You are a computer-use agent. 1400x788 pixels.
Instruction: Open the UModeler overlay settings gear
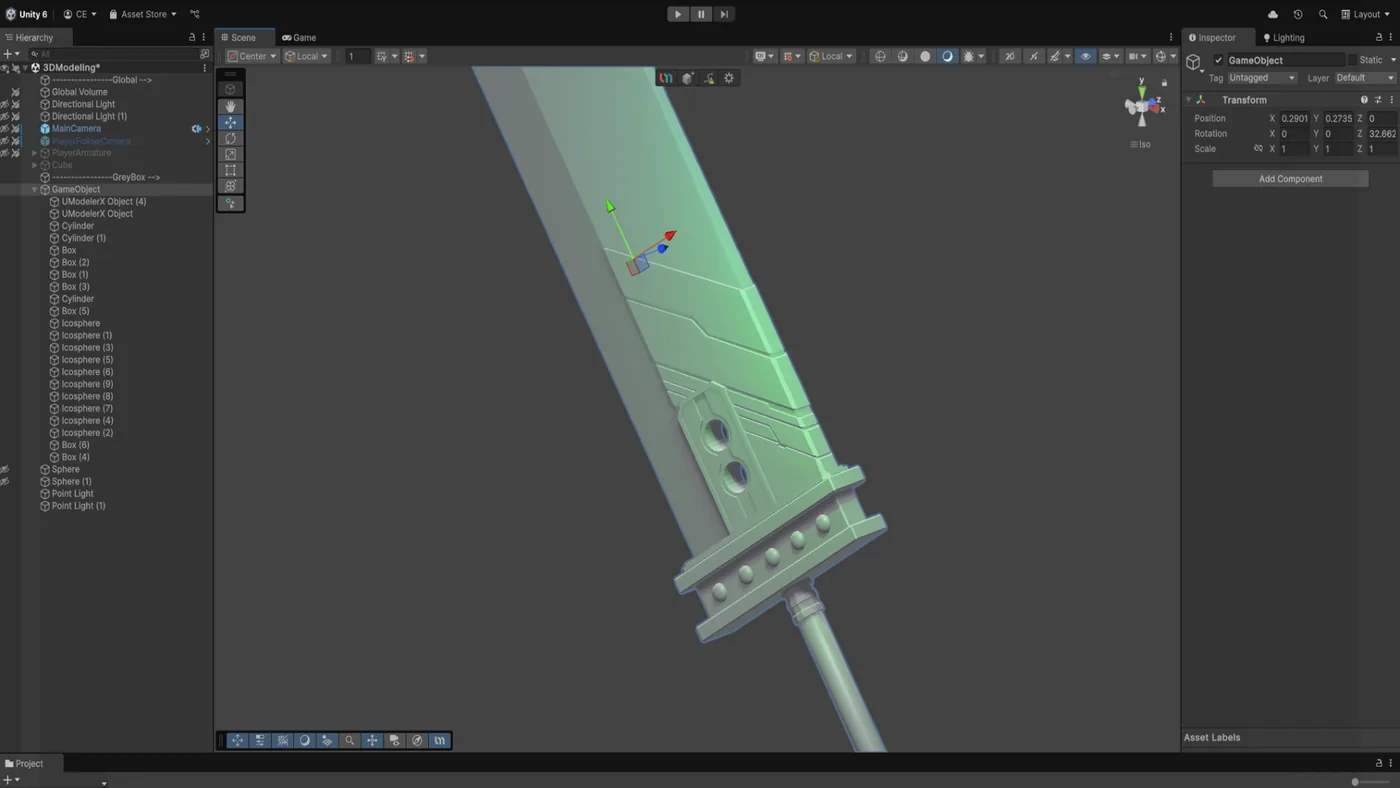(x=729, y=78)
